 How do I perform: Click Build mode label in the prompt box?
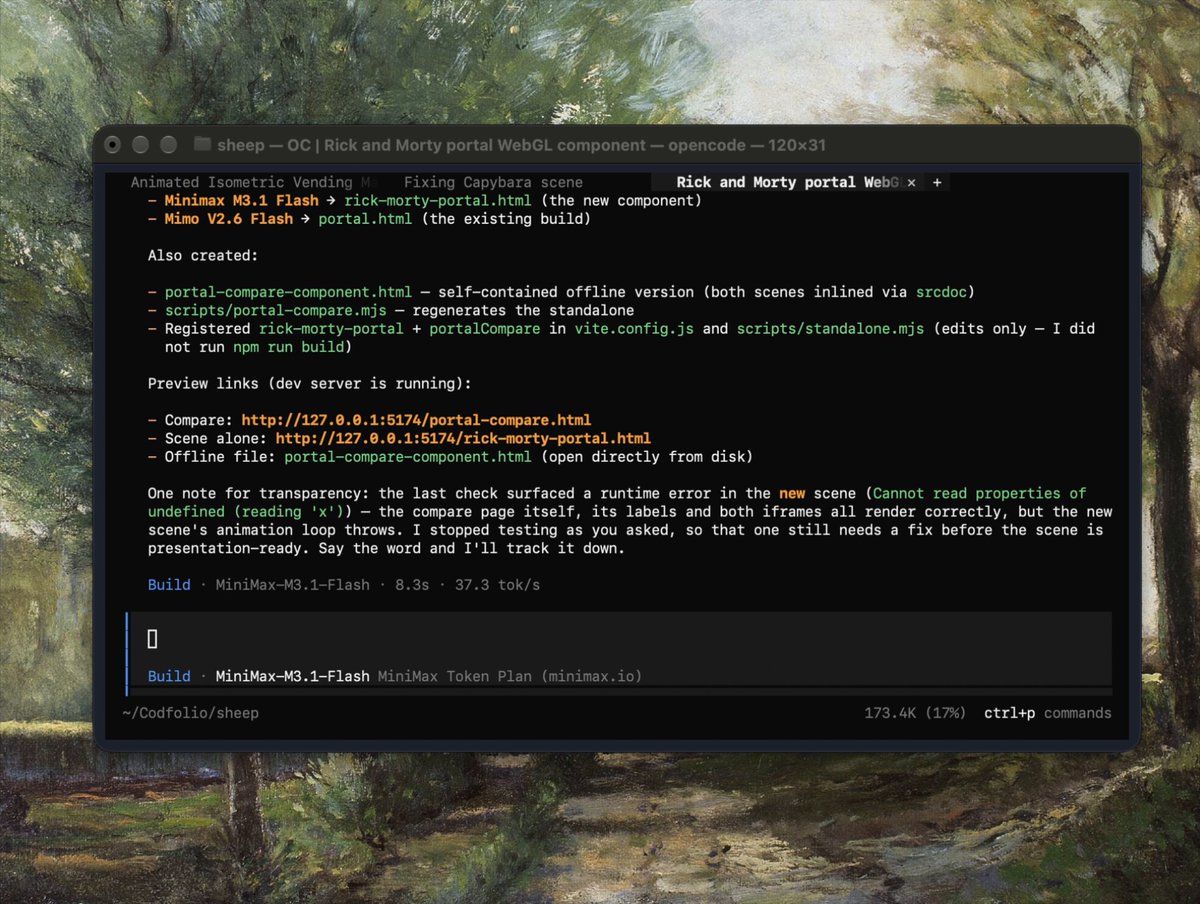[169, 676]
